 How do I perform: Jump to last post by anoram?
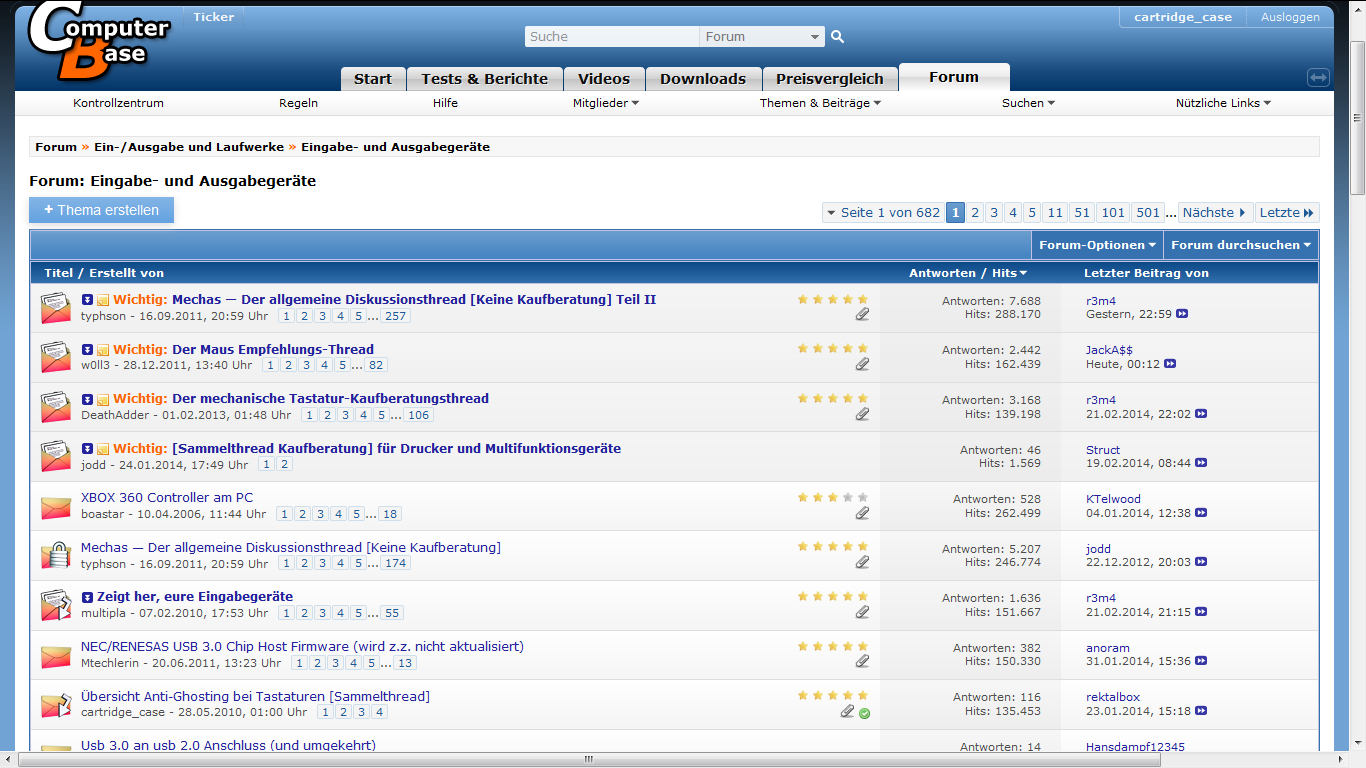(x=1201, y=661)
